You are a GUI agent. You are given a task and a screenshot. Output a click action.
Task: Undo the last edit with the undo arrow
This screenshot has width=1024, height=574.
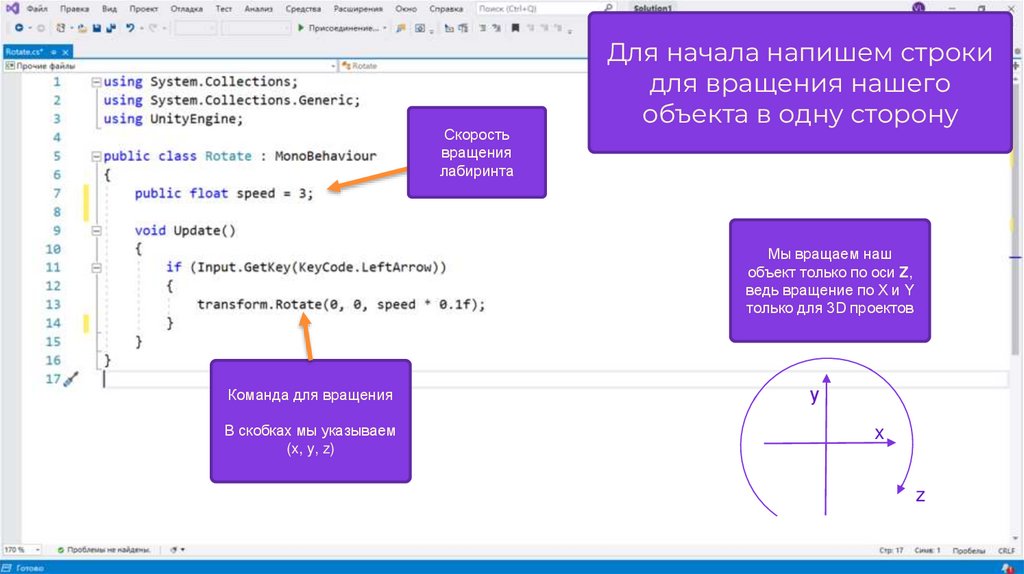(130, 28)
